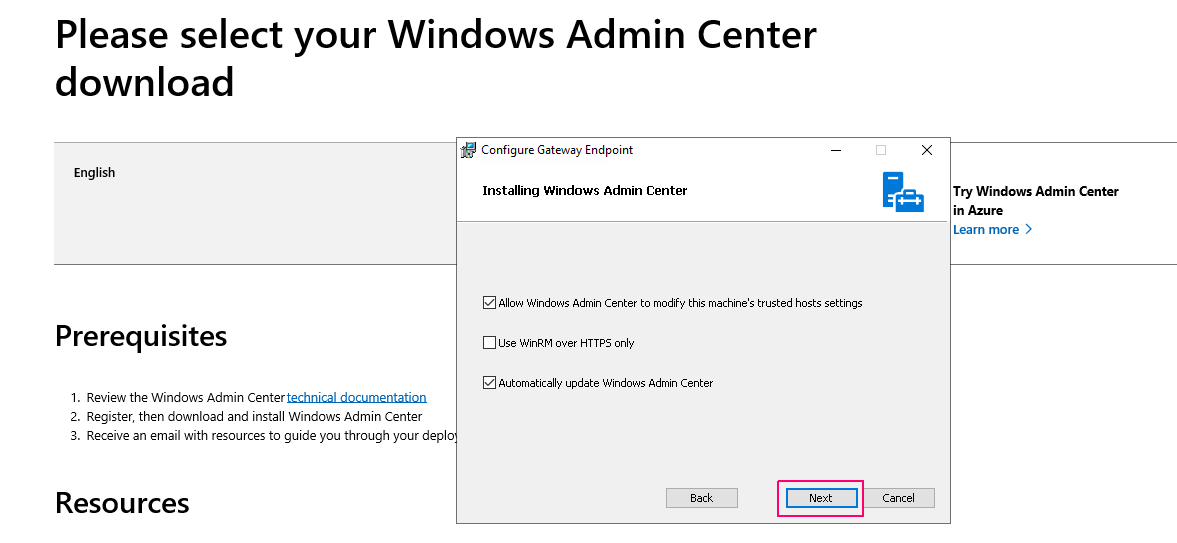Click the Prerequisites section heading
Viewport: 1177px width, 543px height.
coord(141,336)
